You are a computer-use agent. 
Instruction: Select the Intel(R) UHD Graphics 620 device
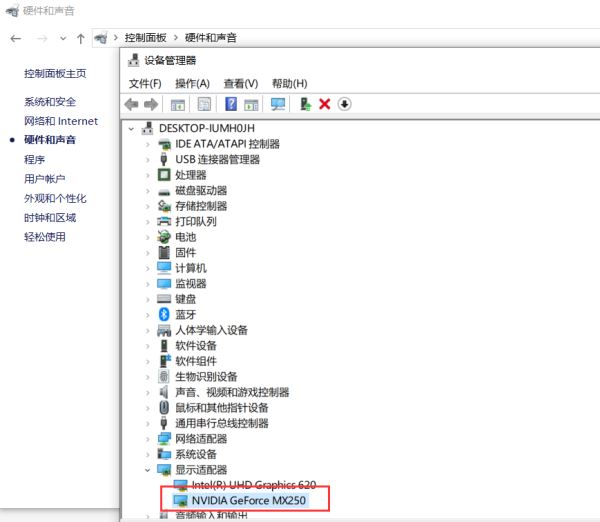(x=254, y=485)
